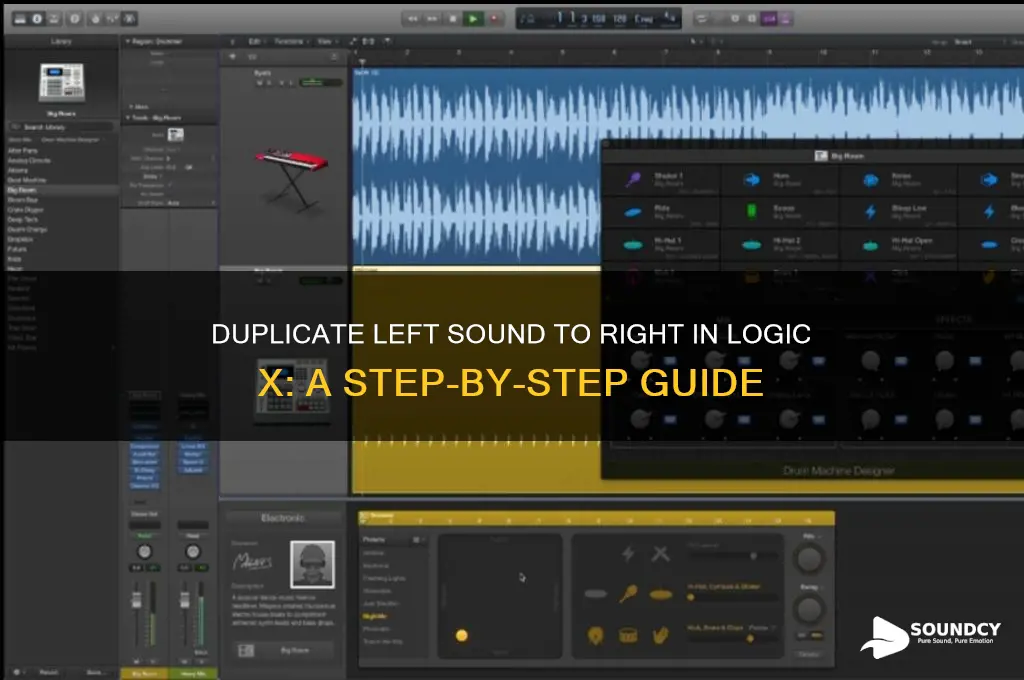
Task: Select the blue audio waveform region
Action: pyautogui.click(x=477, y=167)
